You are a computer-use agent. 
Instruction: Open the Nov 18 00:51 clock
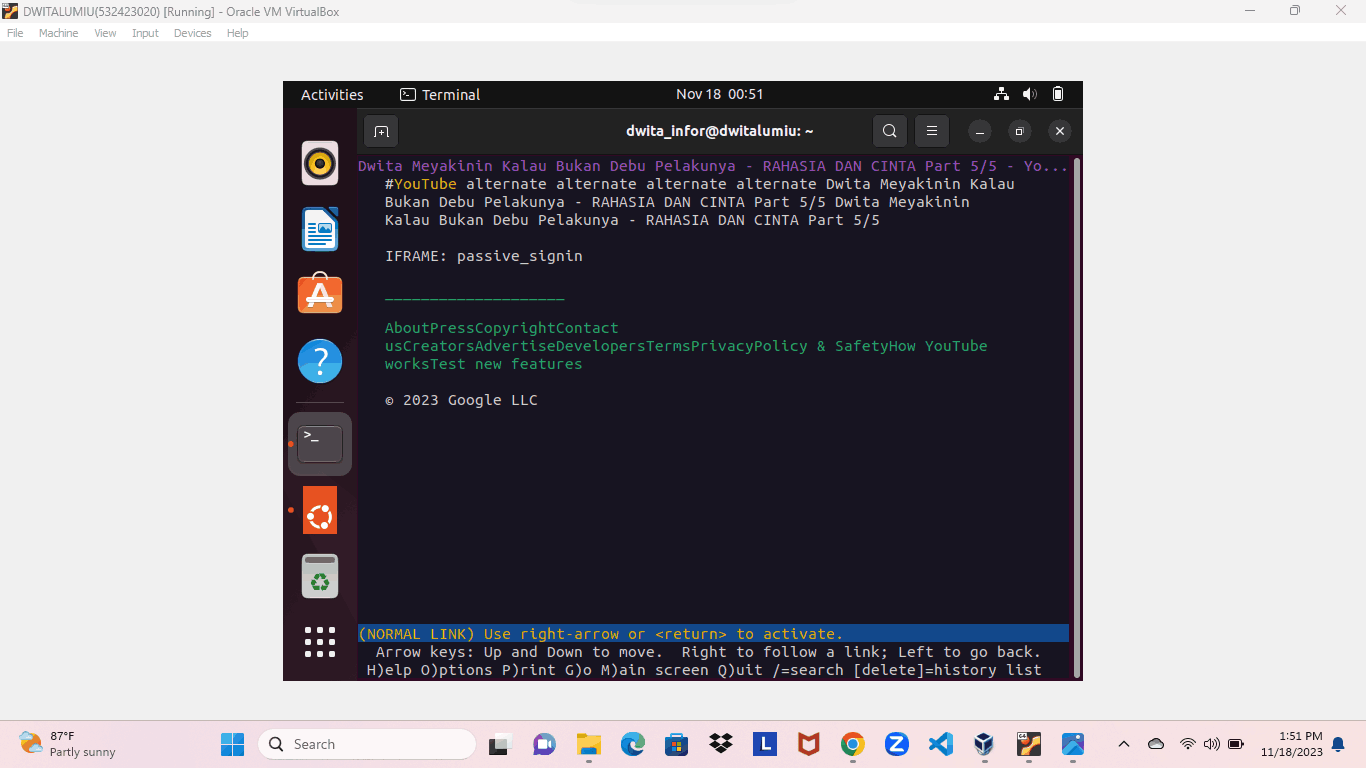pos(719,94)
